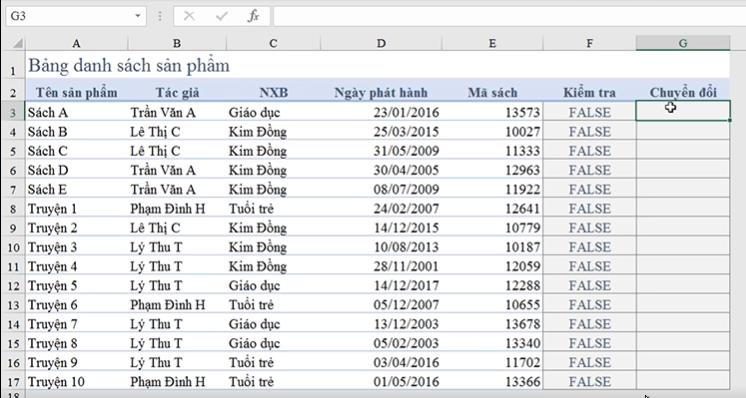The height and width of the screenshot is (398, 746).
Task: Select column F header
Action: [589, 44]
